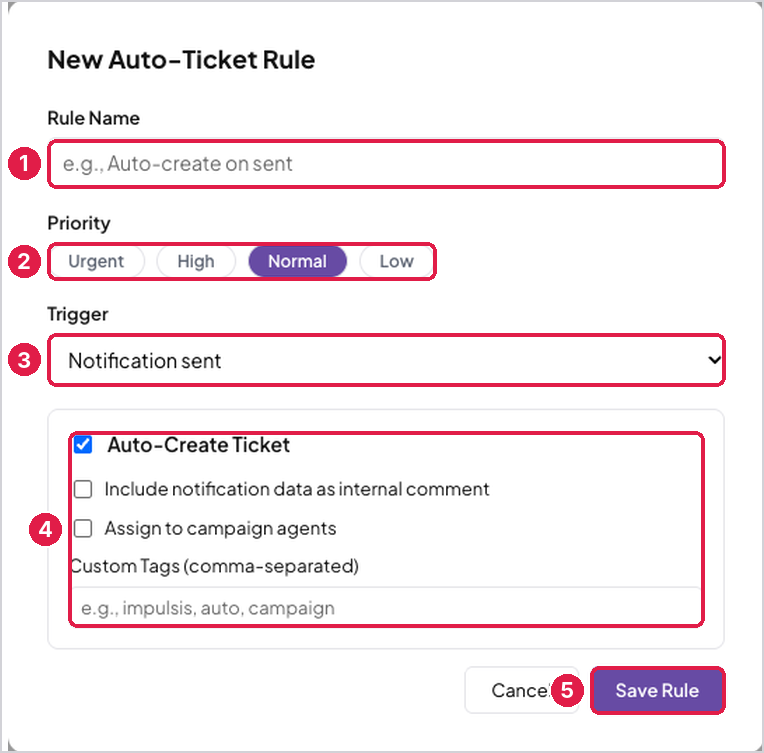
Task: Enable the Auto-Create Ticket checkbox
Action: 83,444
